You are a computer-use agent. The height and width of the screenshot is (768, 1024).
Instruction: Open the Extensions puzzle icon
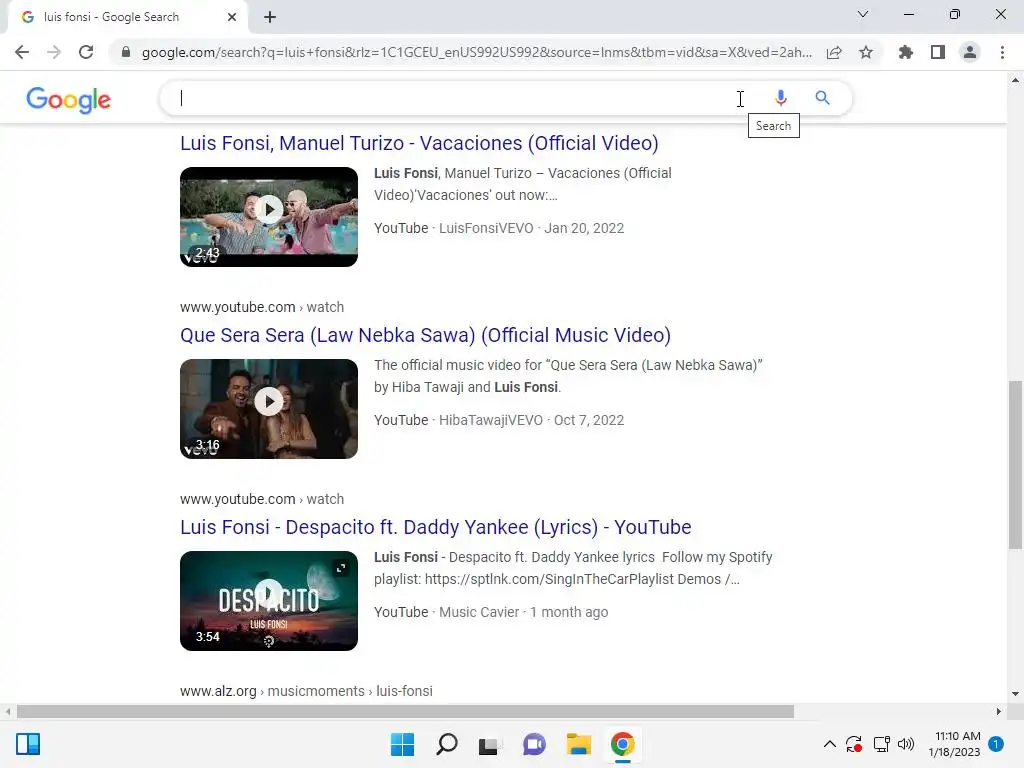click(x=906, y=52)
